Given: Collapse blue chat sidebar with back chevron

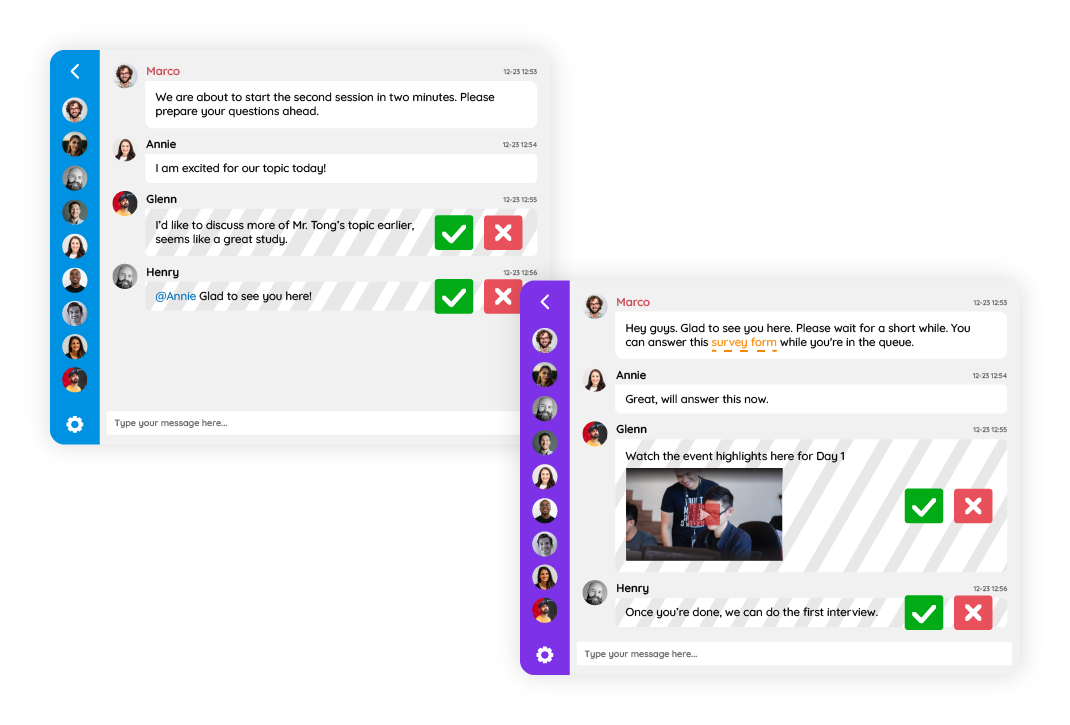Looking at the screenshot, I should click(75, 71).
